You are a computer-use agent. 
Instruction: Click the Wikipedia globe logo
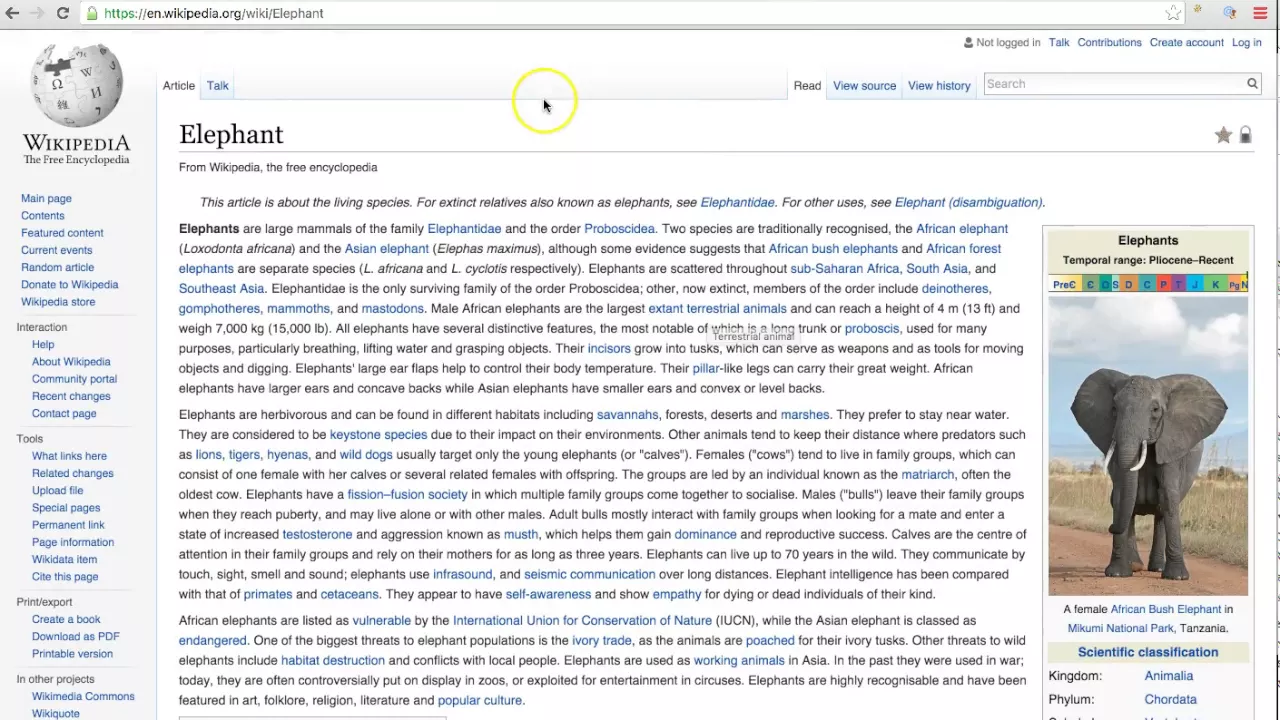(x=77, y=85)
